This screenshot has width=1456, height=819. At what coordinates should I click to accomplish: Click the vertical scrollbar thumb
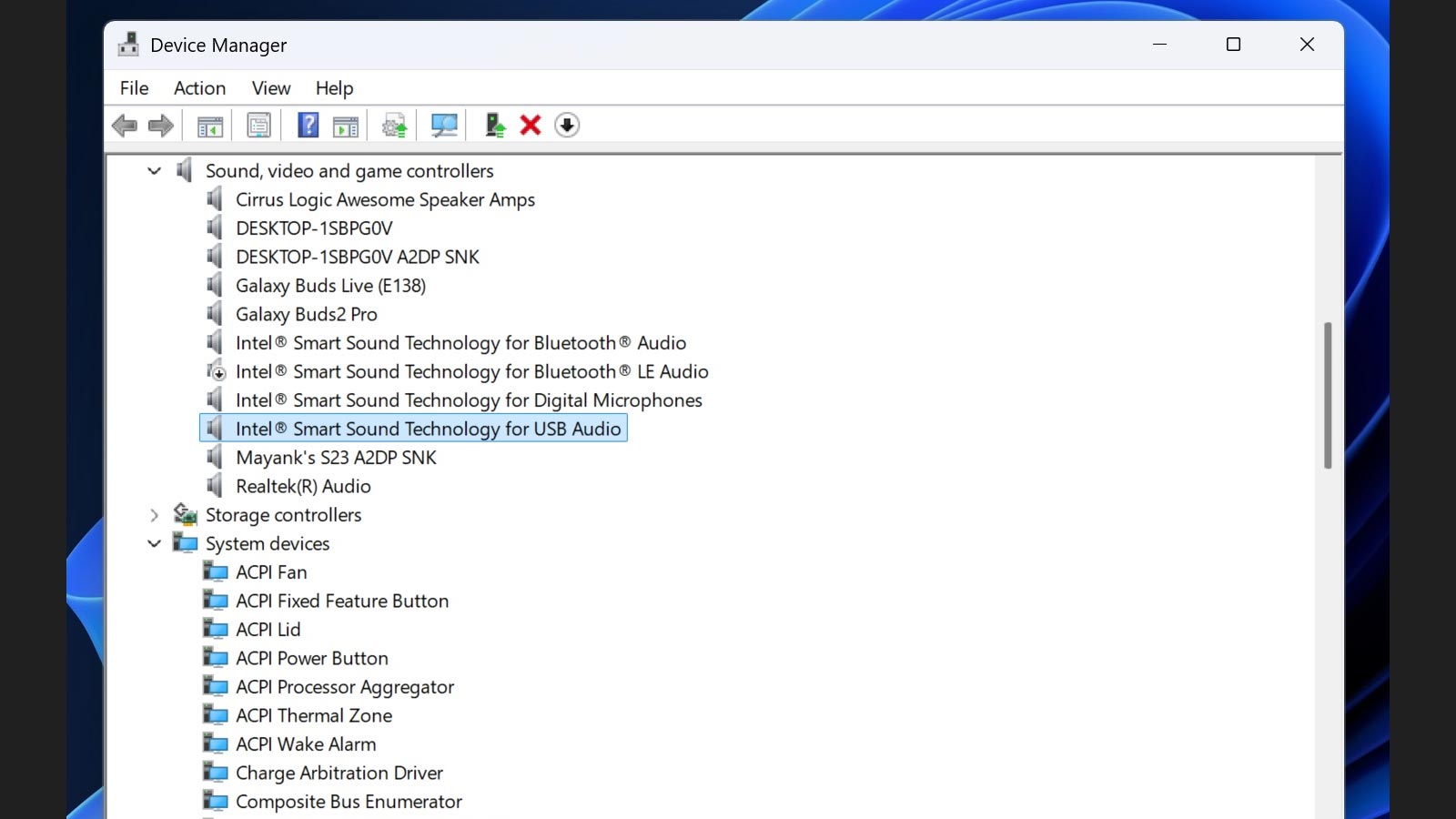[1328, 396]
